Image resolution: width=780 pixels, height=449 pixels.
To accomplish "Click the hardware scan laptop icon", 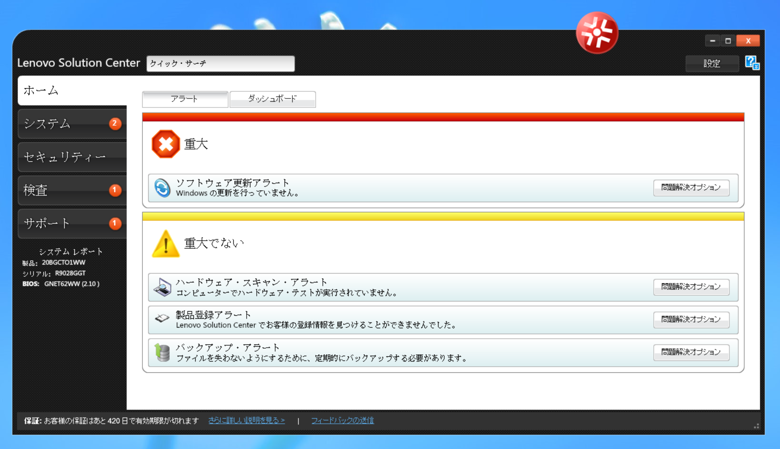I will click(162, 287).
